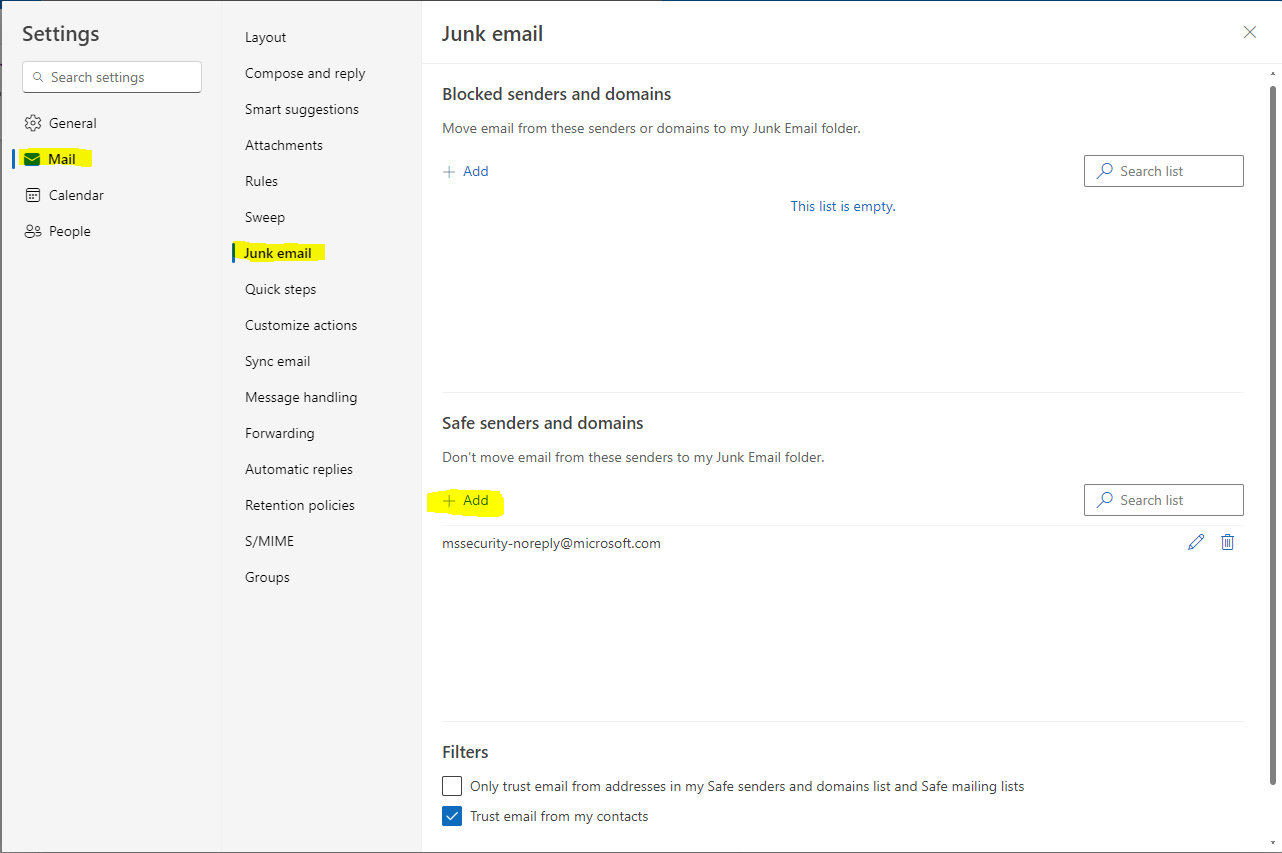Screen dimensions: 1282x853
Task: Open Automatic replies settings
Action: (299, 469)
